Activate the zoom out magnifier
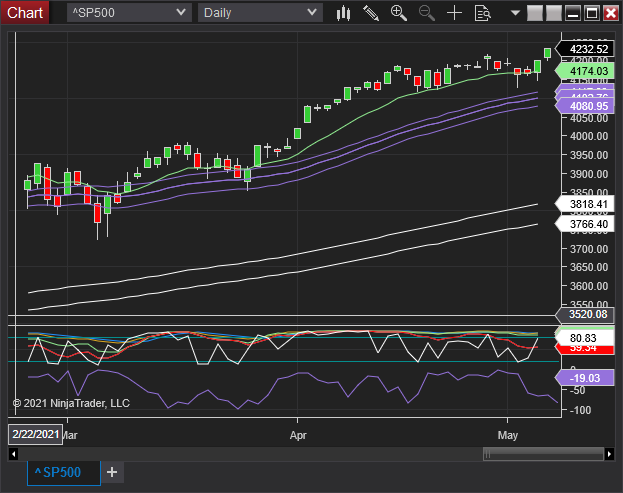 point(426,13)
